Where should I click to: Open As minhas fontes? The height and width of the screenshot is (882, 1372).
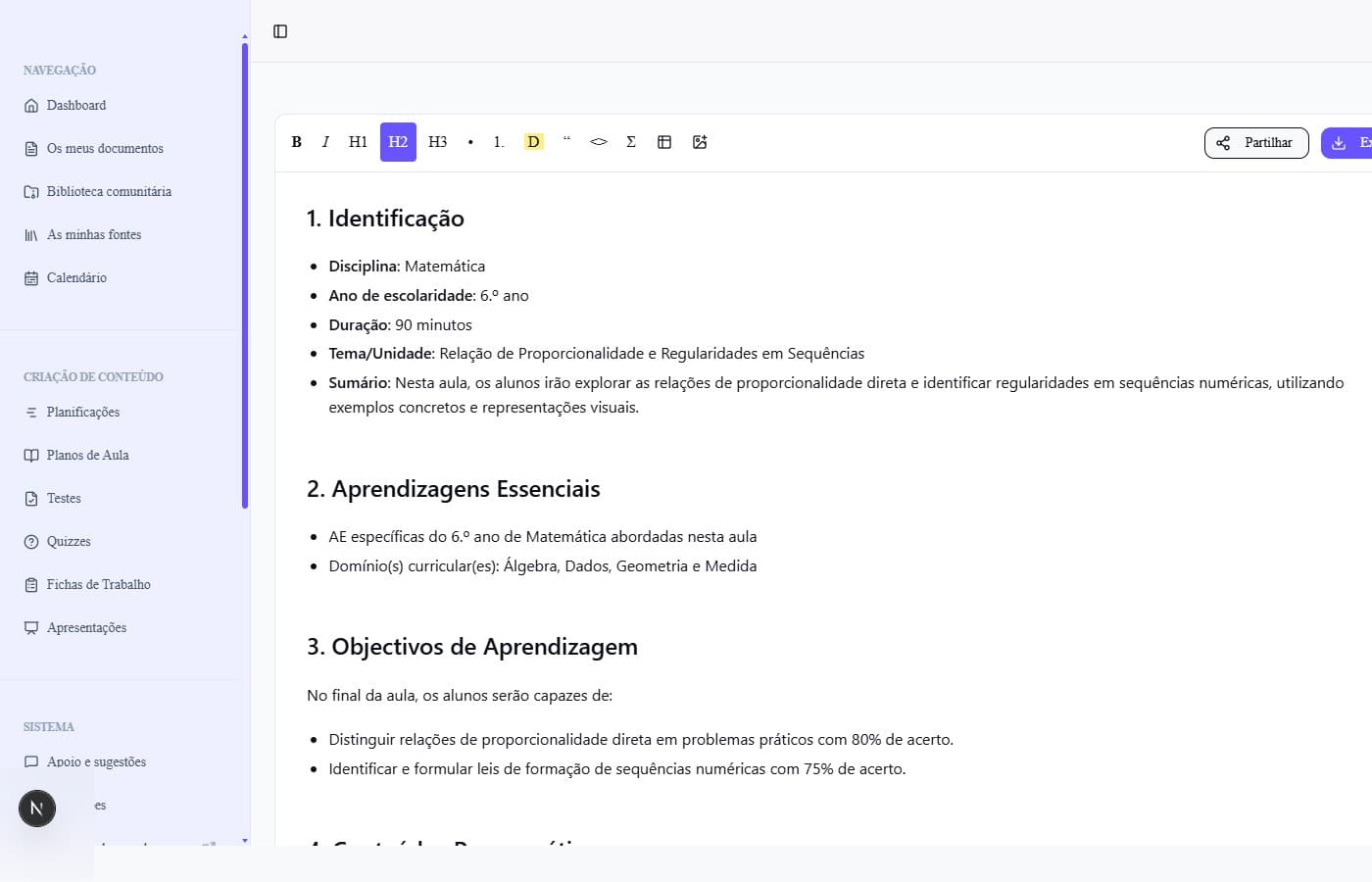[x=94, y=234]
